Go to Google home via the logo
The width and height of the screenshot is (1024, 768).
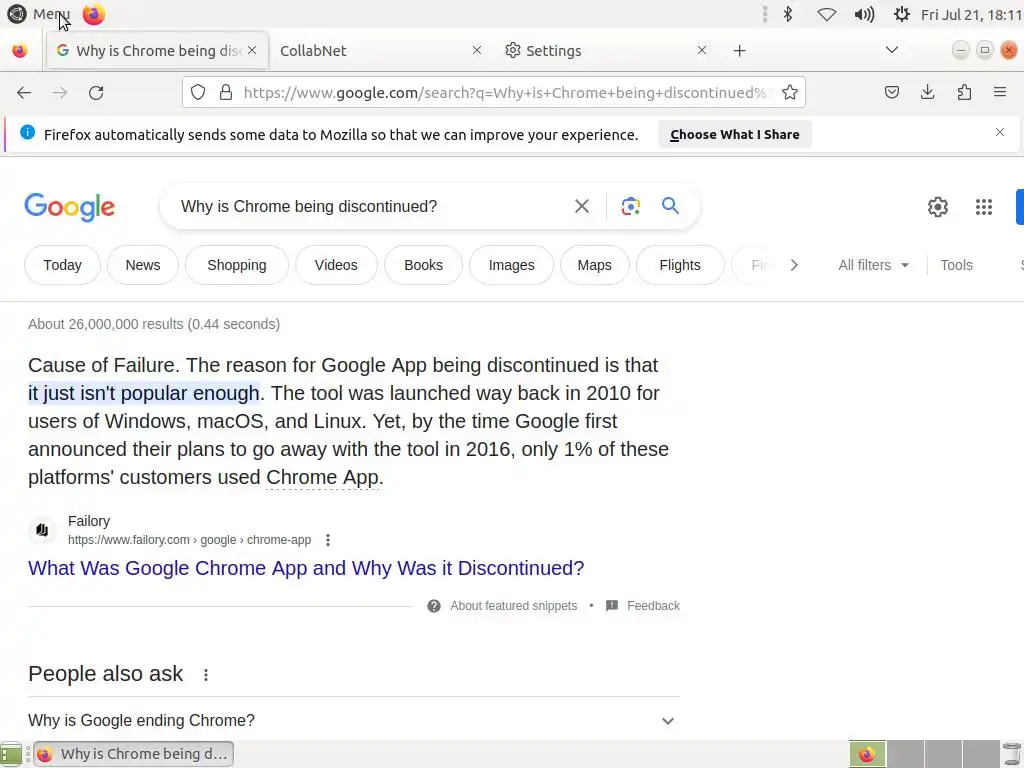coord(70,207)
